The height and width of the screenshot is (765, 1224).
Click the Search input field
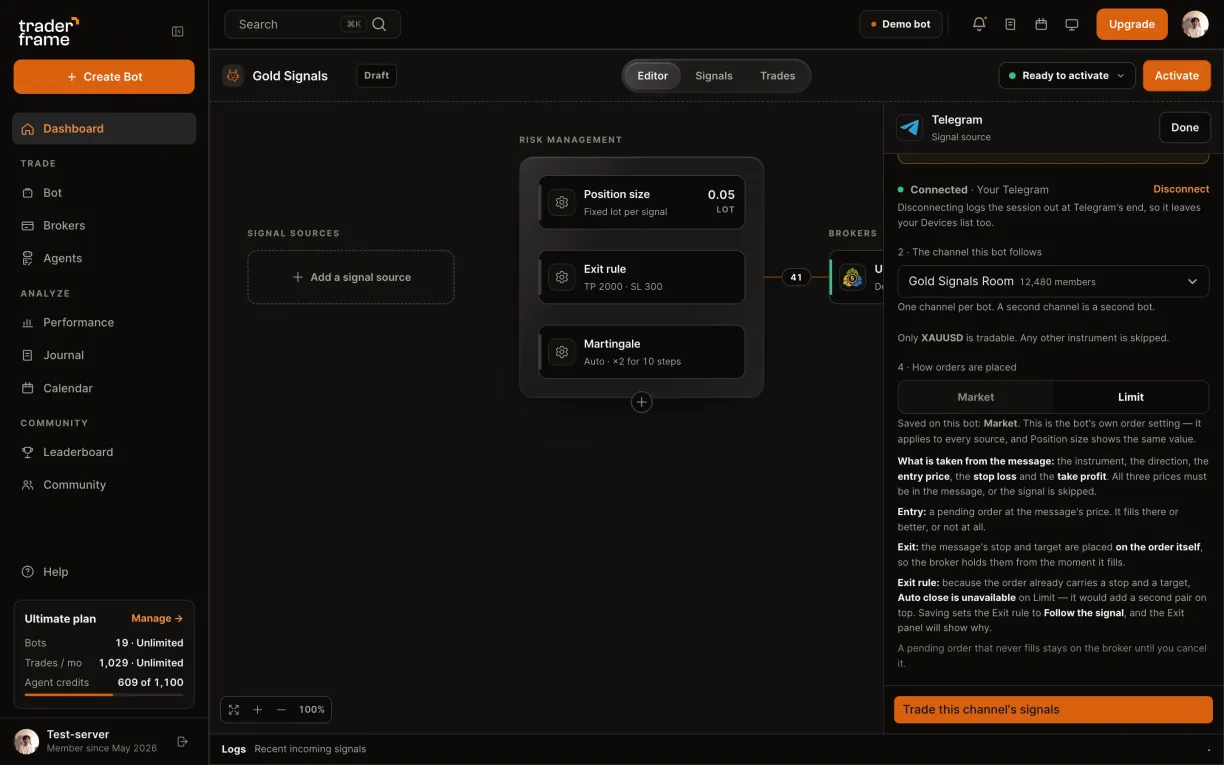tap(312, 24)
